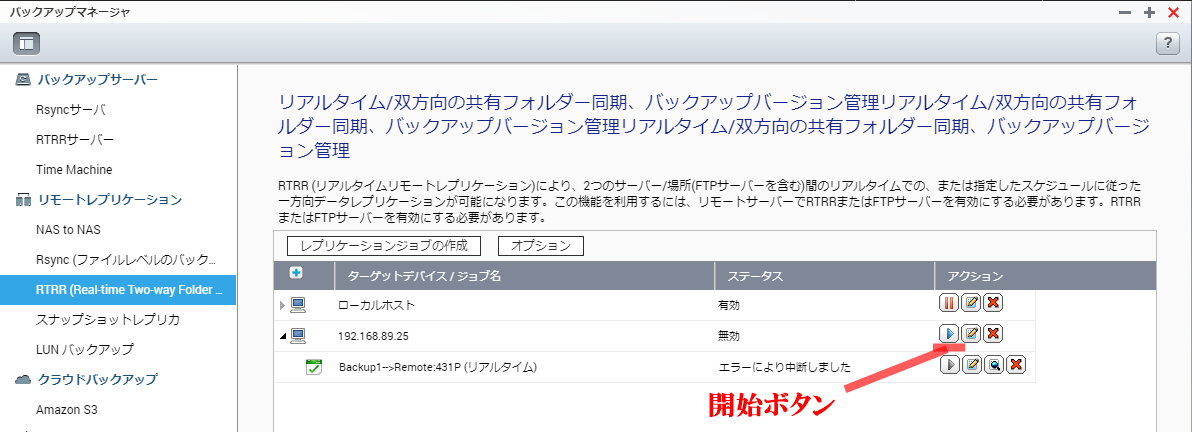Click the エラーにより中断しました status
Viewport: 1192px width, 432px height.
click(785, 367)
